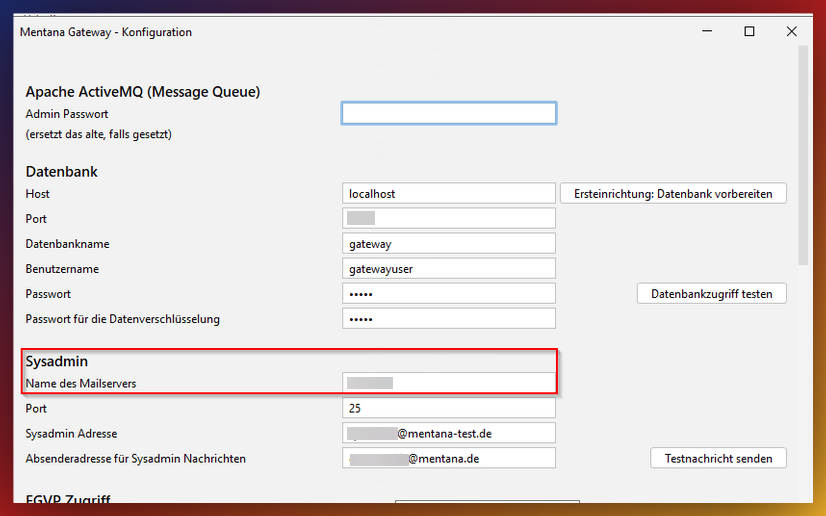Select the Datenbankname field with gateway
Screen dimensions: 826x516
pyautogui.click(x=449, y=243)
